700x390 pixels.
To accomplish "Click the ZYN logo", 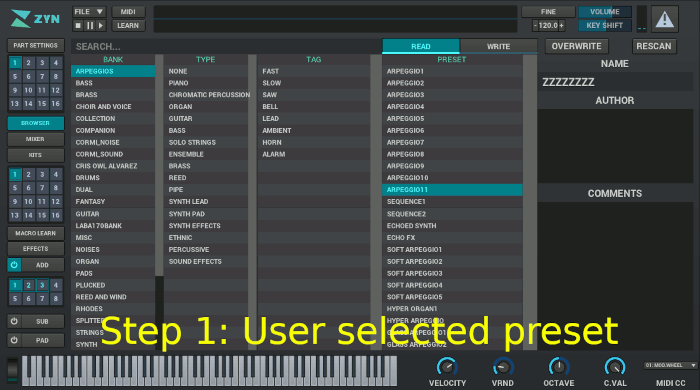I will click(x=35, y=19).
